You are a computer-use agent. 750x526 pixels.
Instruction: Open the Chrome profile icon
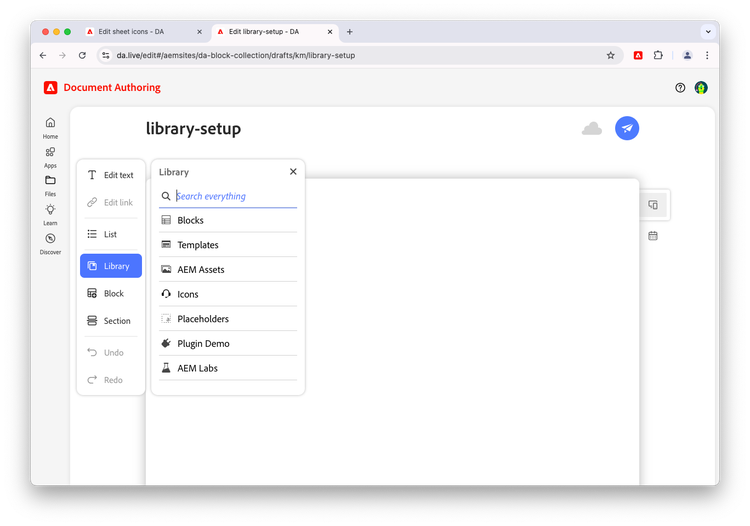[x=687, y=55]
